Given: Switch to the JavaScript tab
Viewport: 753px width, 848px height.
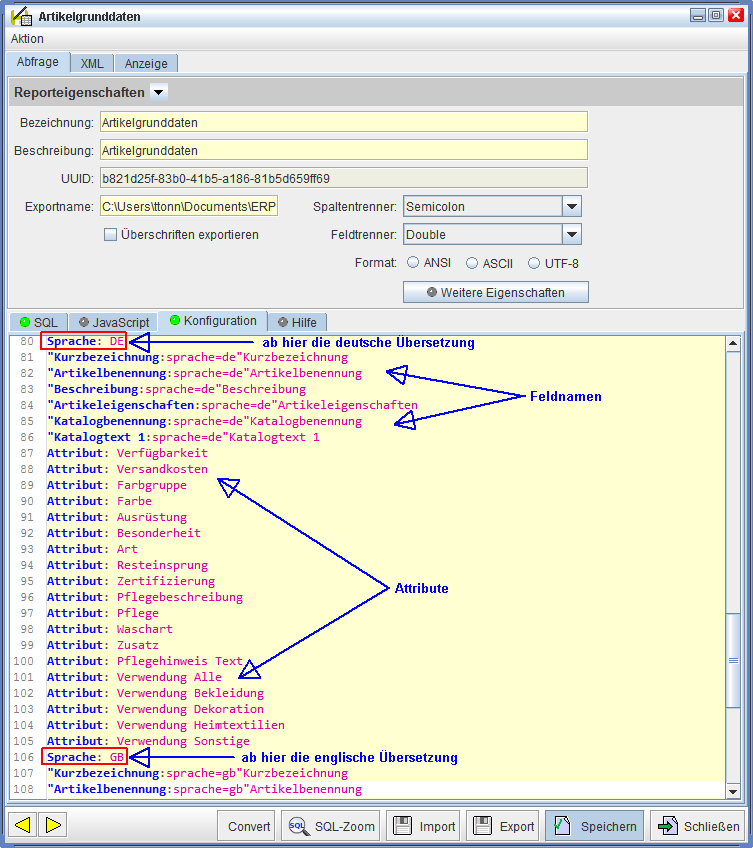Looking at the screenshot, I should [x=113, y=322].
